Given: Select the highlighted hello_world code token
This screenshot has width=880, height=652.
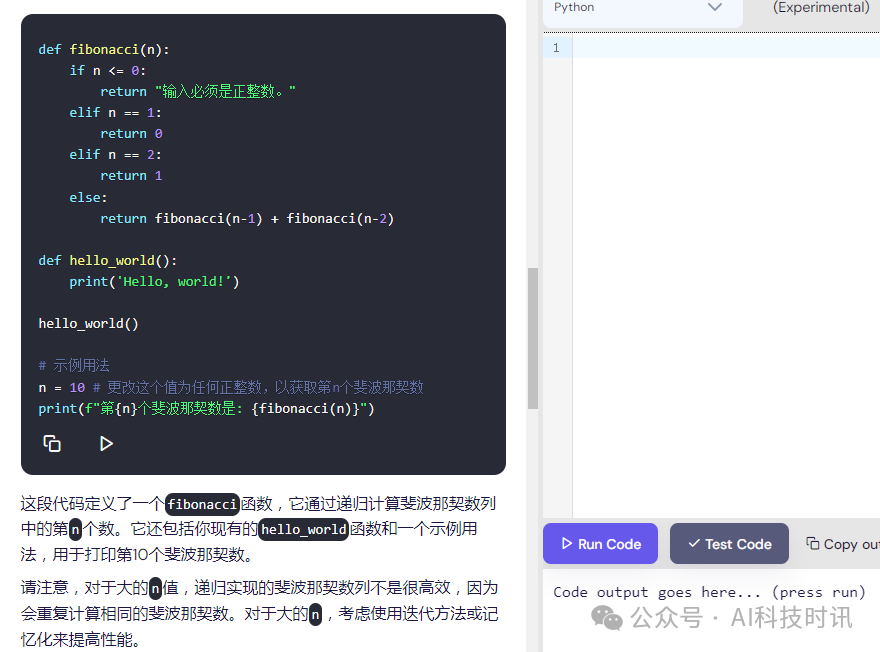Looking at the screenshot, I should [303, 530].
